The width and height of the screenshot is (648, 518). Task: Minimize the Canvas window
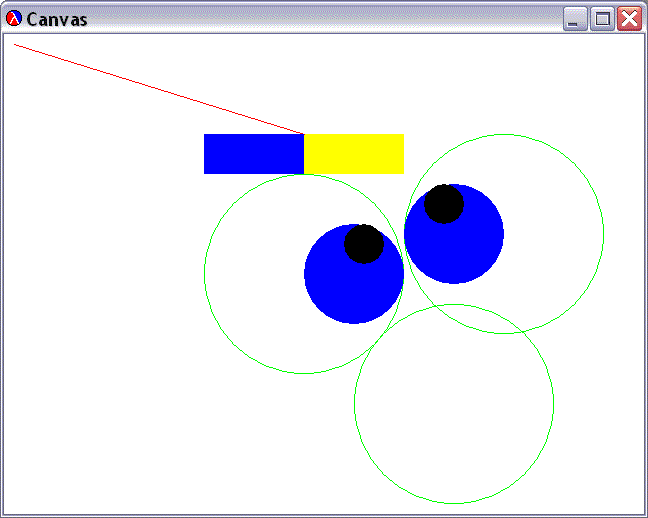pyautogui.click(x=575, y=19)
